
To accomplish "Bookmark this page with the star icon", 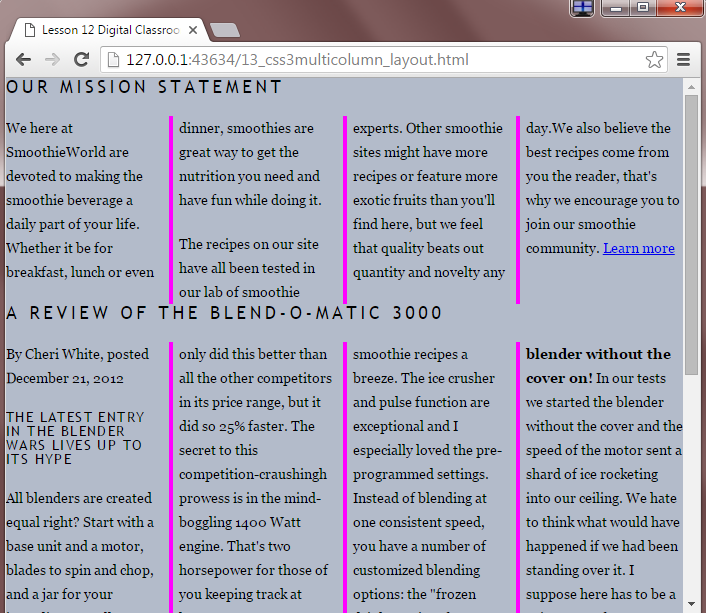I will point(654,60).
